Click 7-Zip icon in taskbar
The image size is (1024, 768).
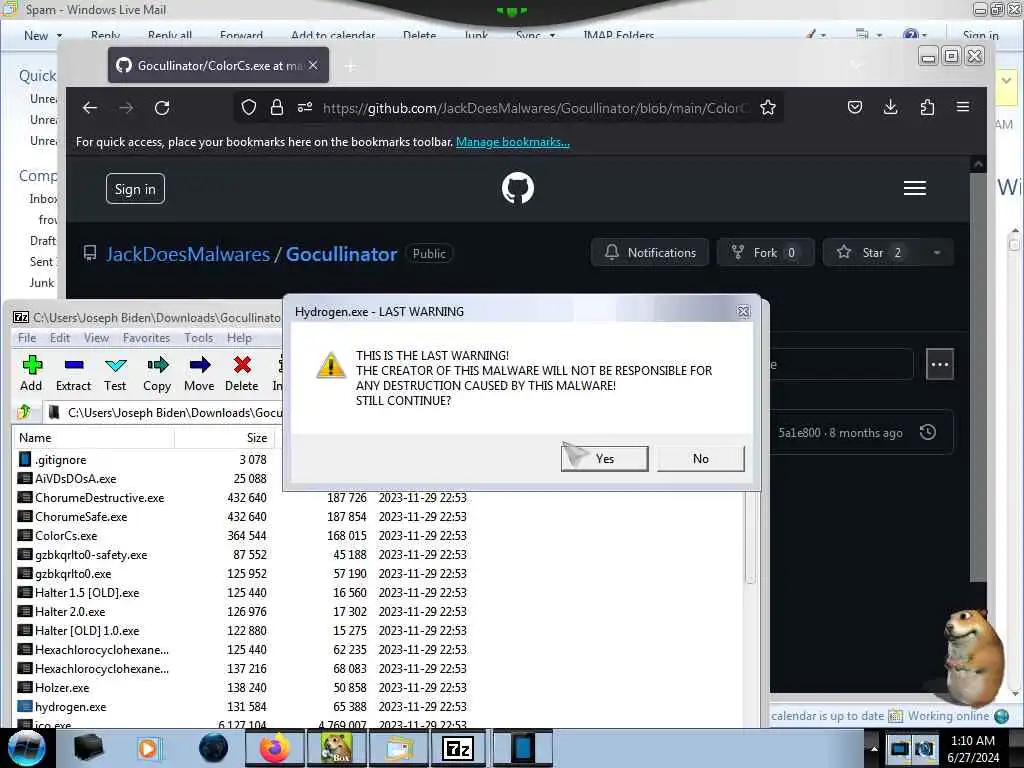(458, 748)
